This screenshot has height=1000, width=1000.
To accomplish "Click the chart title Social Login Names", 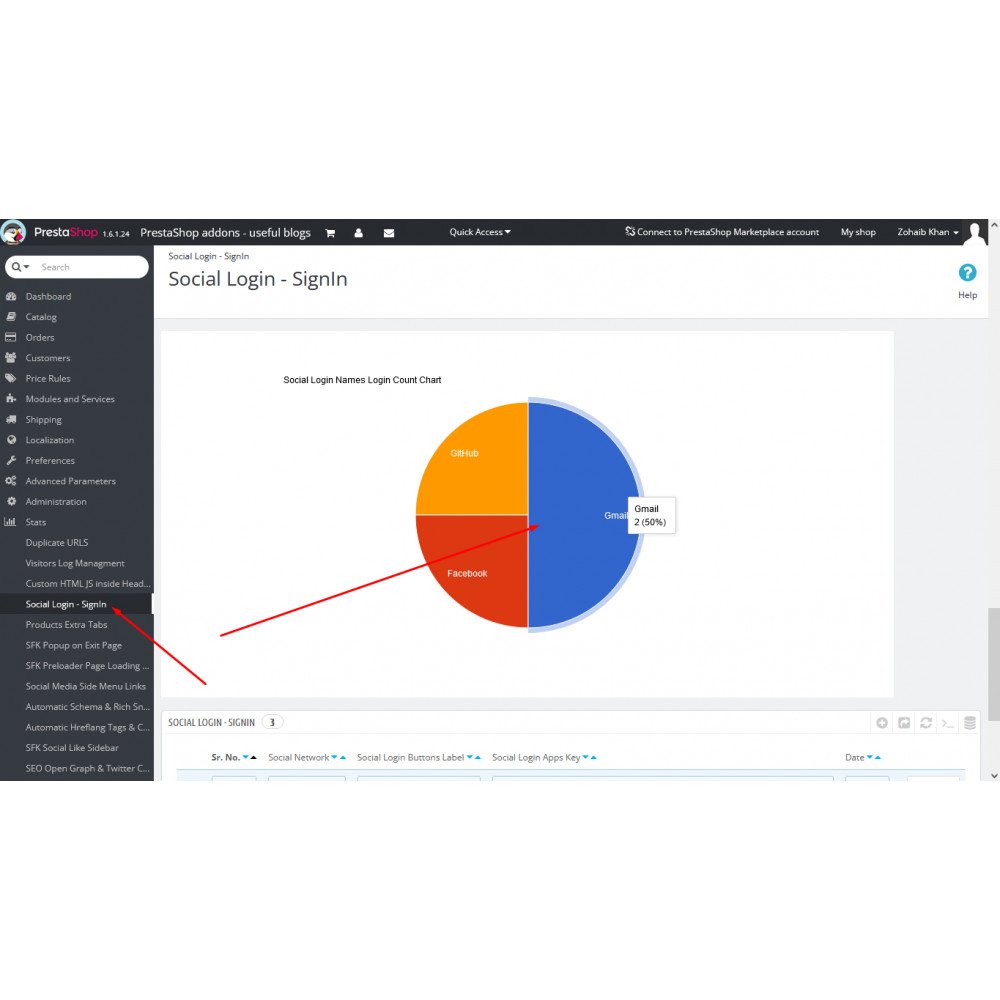I will [x=362, y=379].
